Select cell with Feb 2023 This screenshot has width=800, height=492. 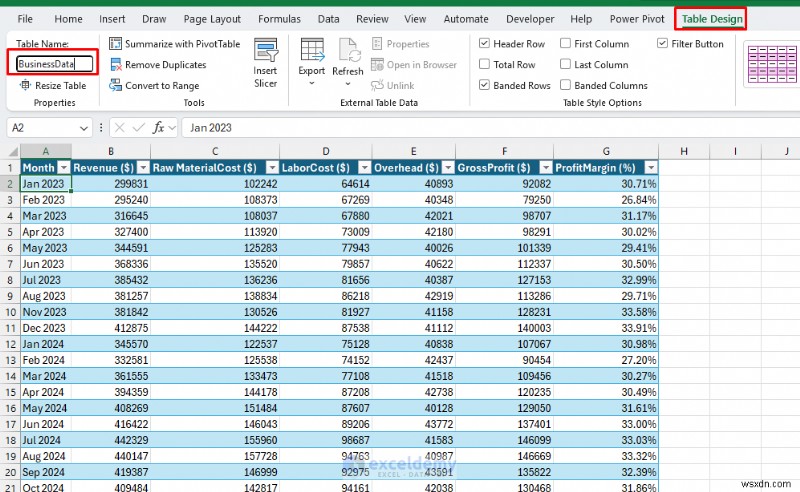[45, 200]
